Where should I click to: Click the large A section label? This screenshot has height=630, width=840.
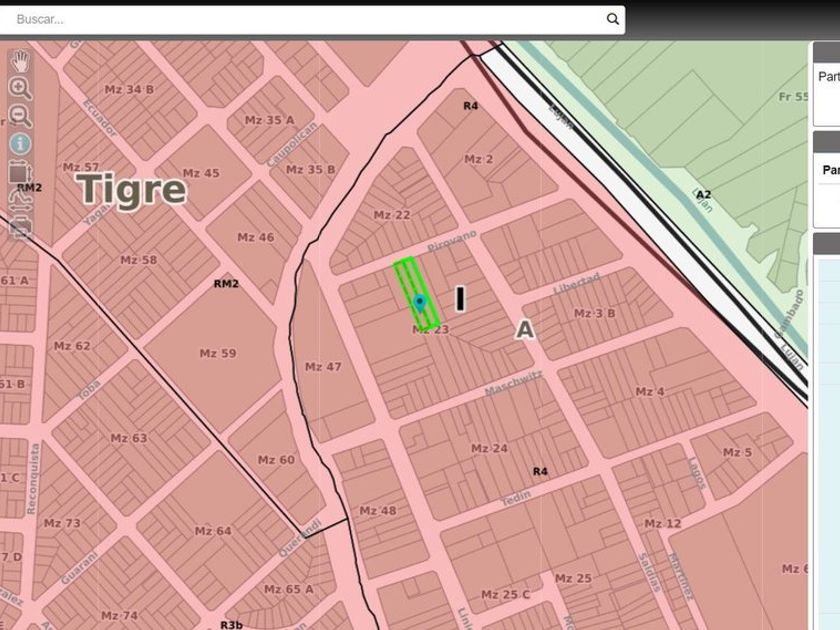click(525, 329)
